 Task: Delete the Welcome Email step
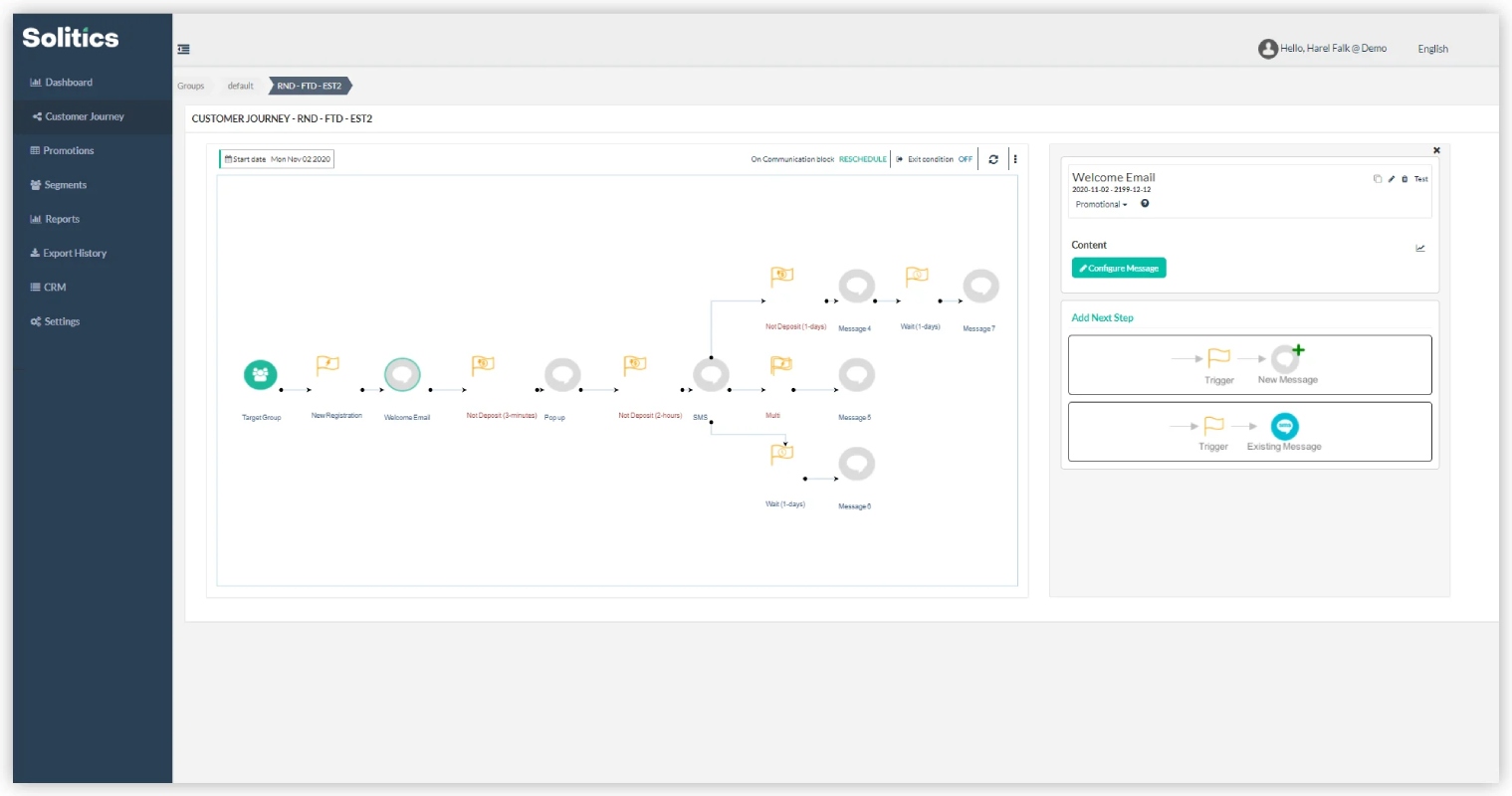(1404, 179)
